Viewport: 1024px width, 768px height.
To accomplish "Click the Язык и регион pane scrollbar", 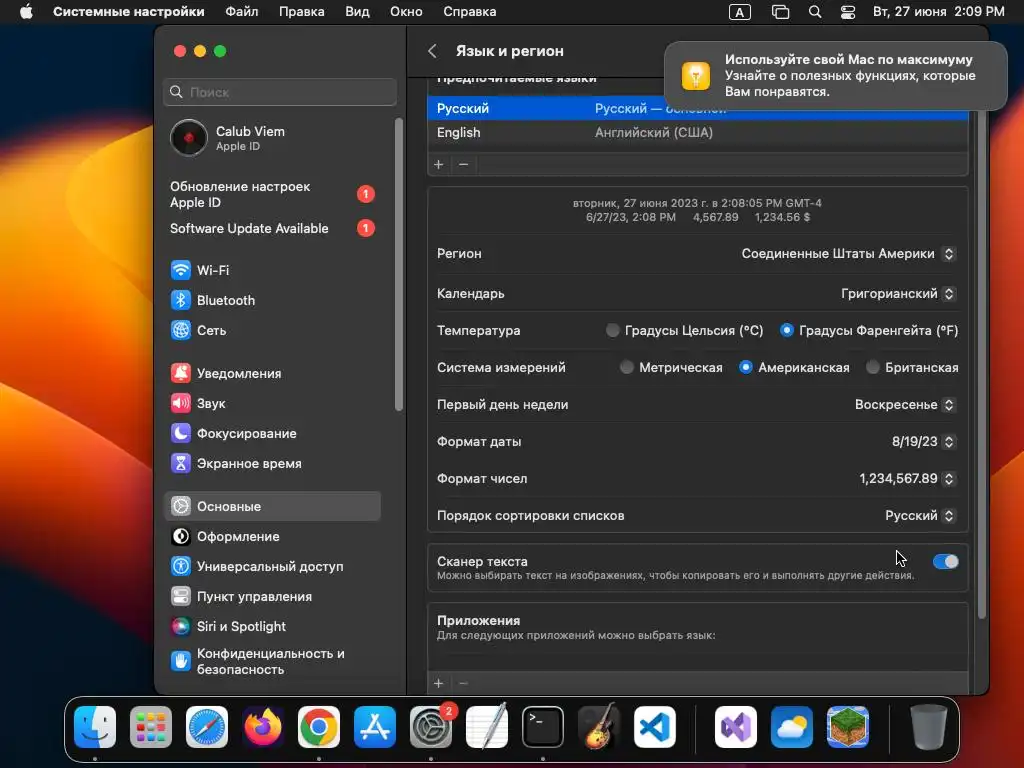I will pyautogui.click(x=982, y=364).
